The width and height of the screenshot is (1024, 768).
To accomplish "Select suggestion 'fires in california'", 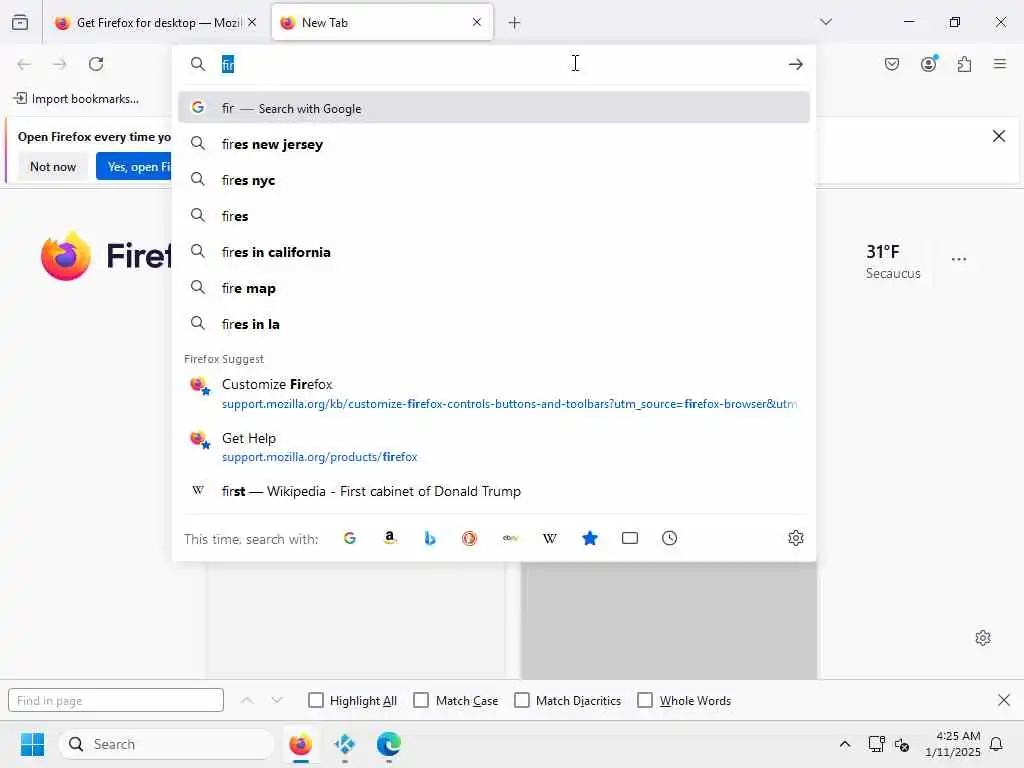I will (494, 252).
